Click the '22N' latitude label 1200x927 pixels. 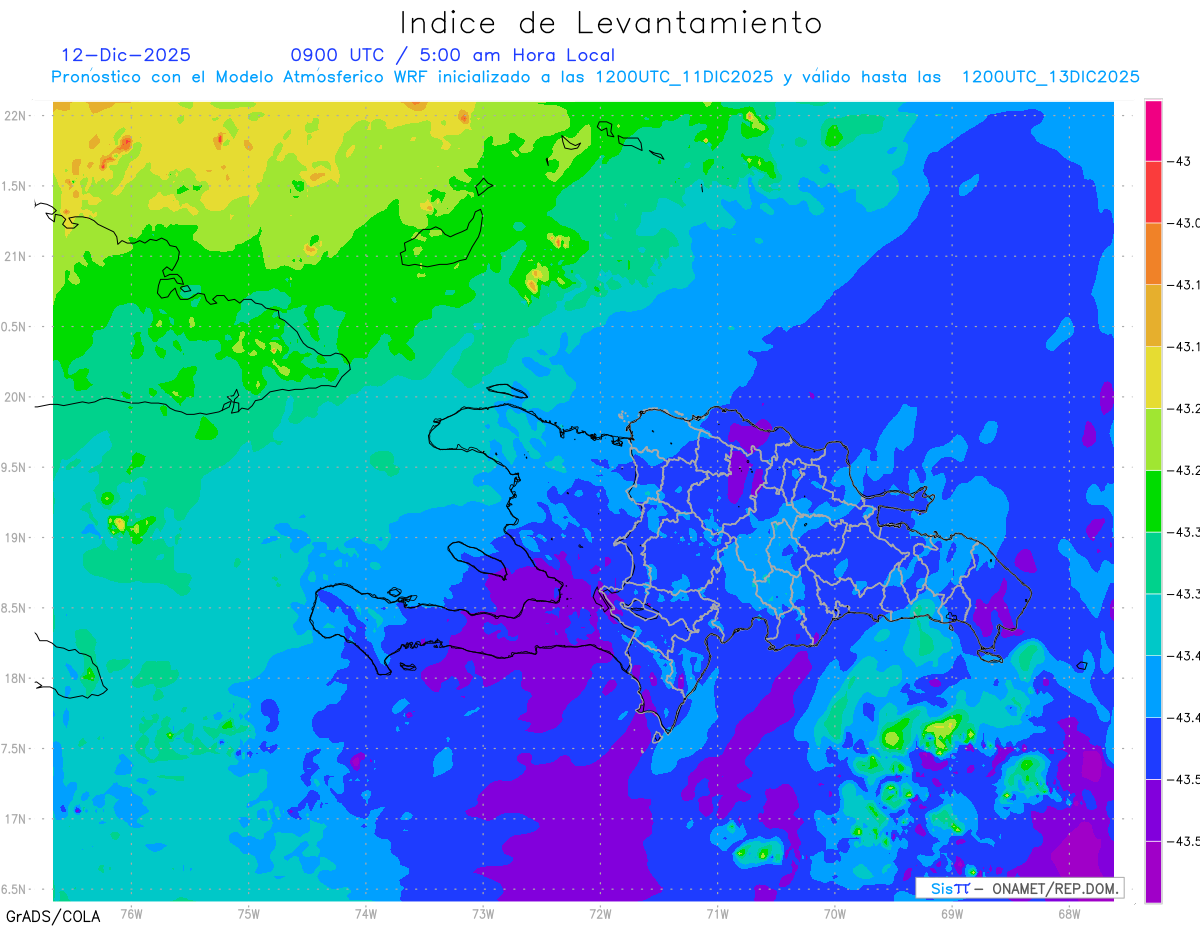16,115
